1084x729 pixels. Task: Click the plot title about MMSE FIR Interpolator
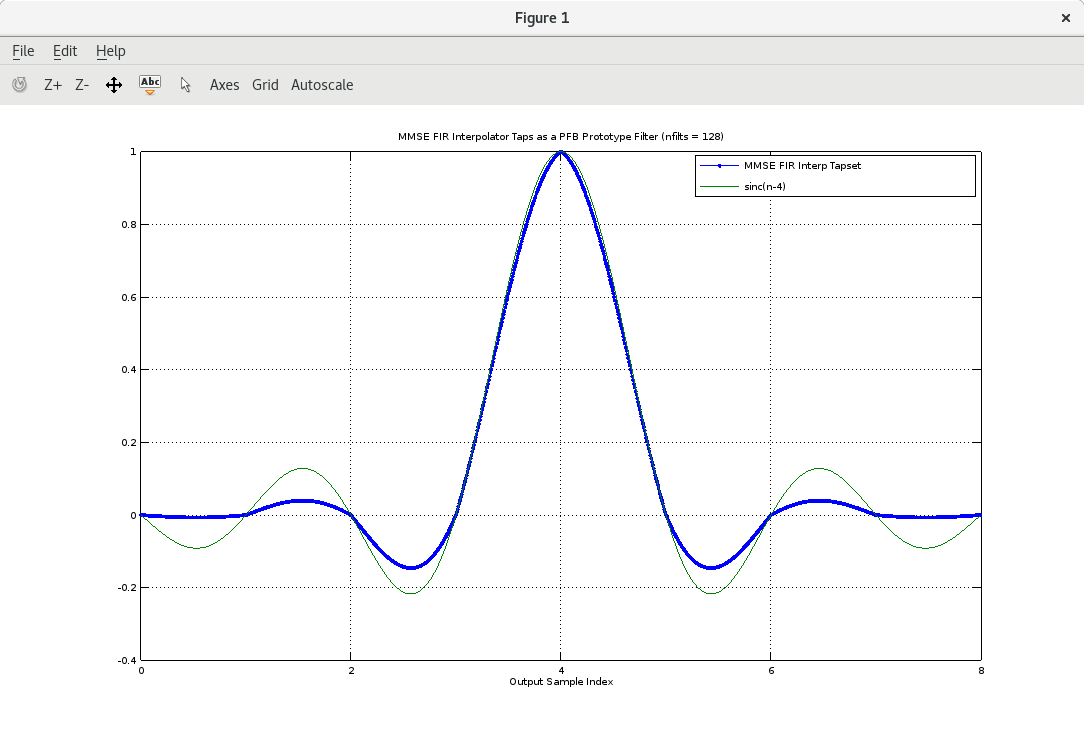(561, 136)
